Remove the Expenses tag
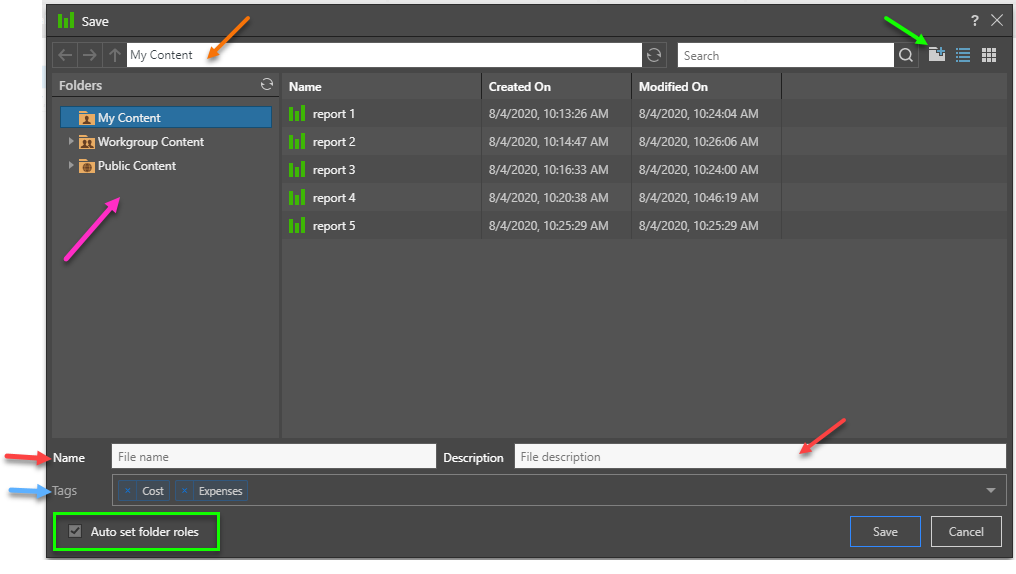1016x574 pixels. [185, 491]
